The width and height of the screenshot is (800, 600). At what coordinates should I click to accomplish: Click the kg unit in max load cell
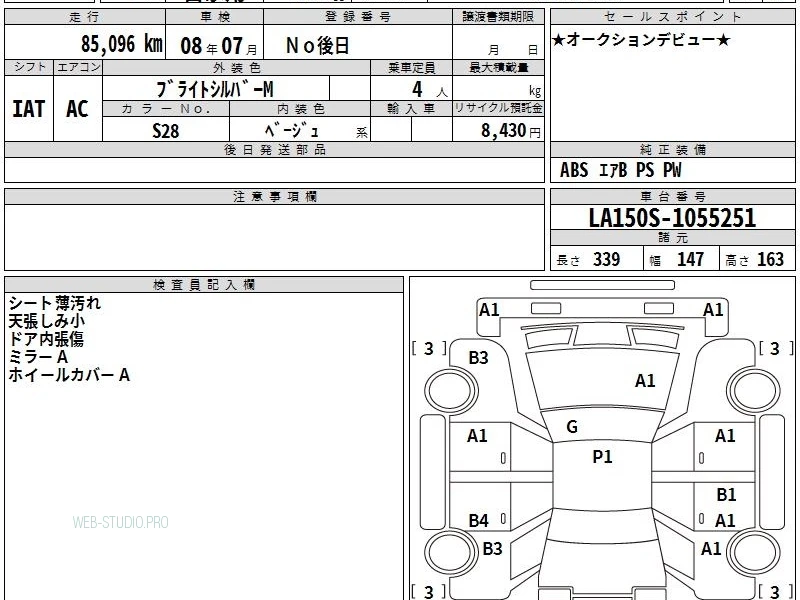(535, 91)
